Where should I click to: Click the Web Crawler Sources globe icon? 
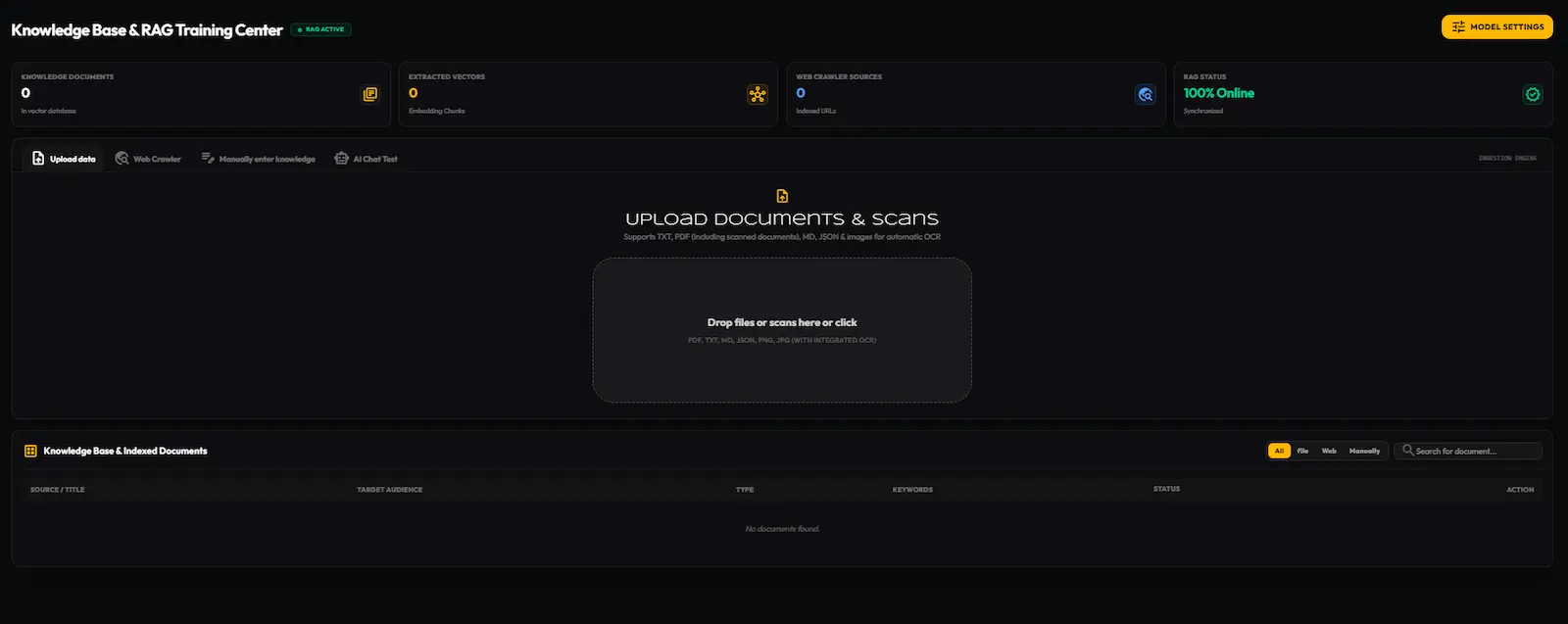(1145, 94)
